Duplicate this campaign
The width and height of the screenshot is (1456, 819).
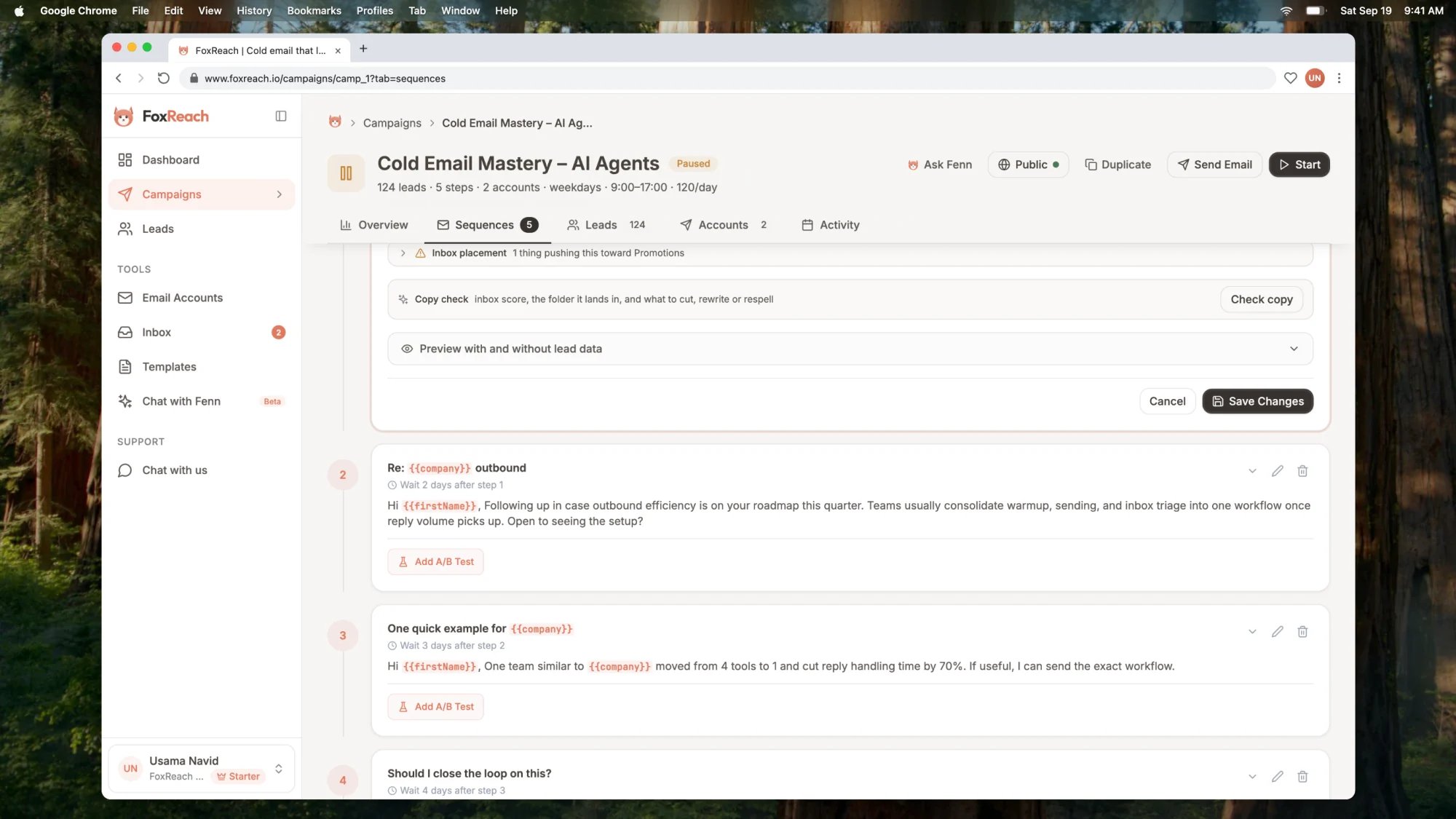[1118, 165]
